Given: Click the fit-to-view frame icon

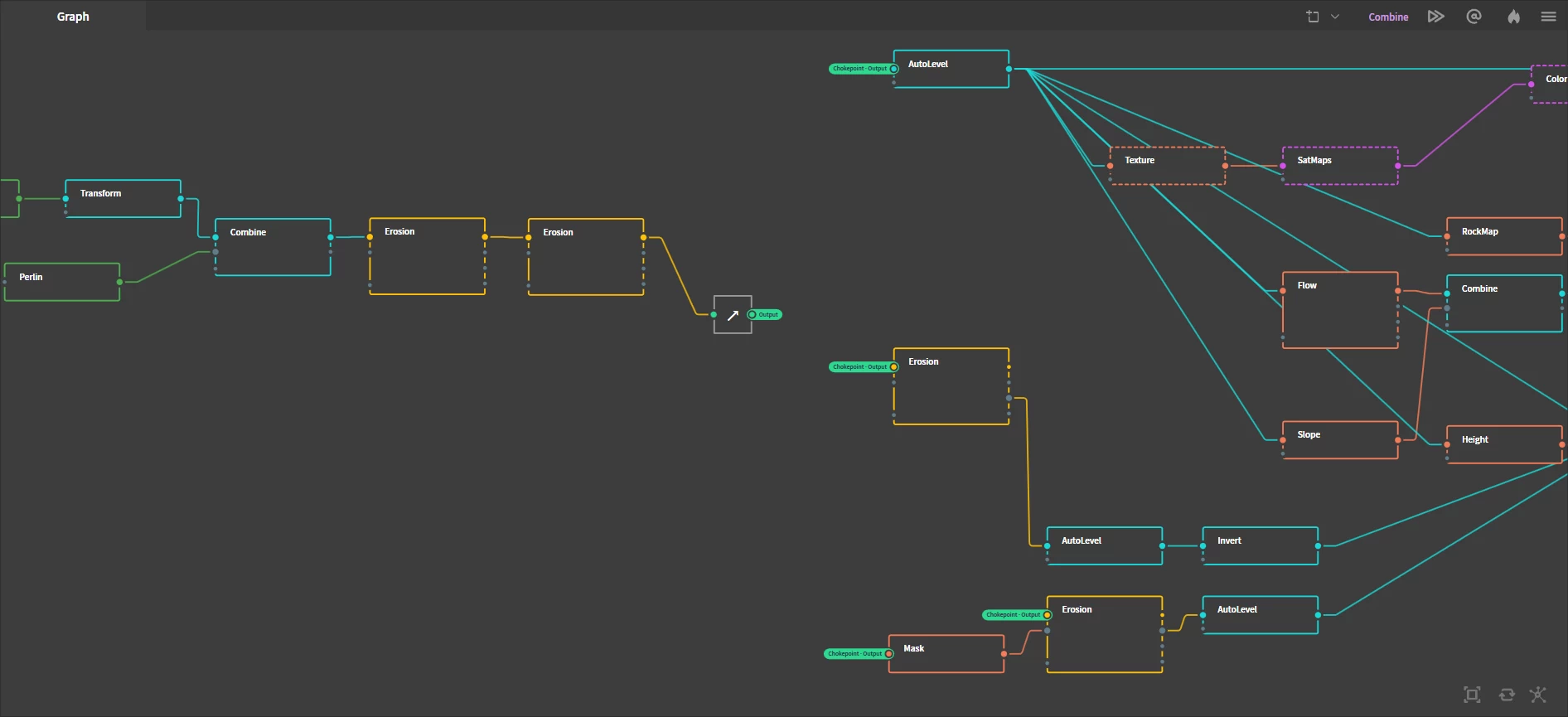Looking at the screenshot, I should click(1472, 695).
